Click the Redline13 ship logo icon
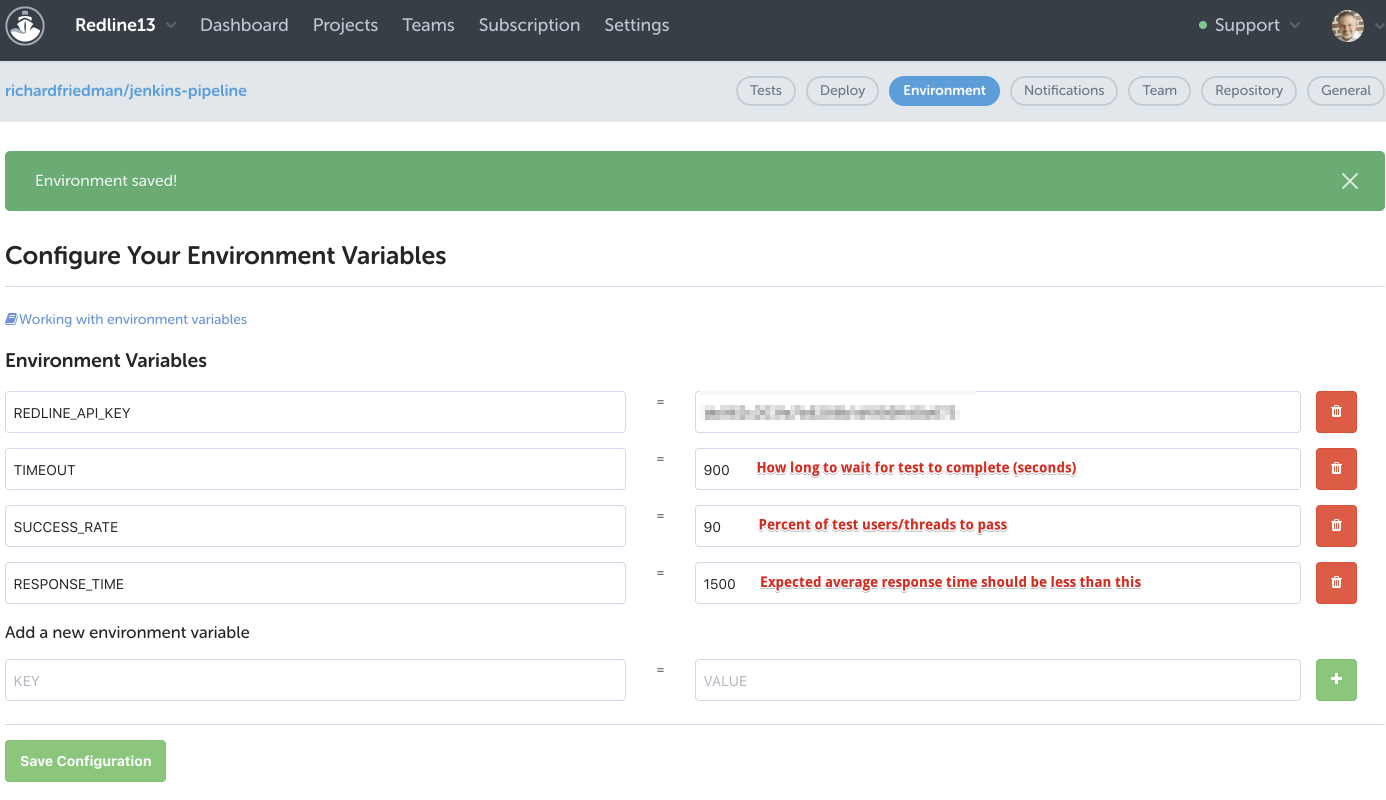This screenshot has height=800, width=1386. [25, 25]
